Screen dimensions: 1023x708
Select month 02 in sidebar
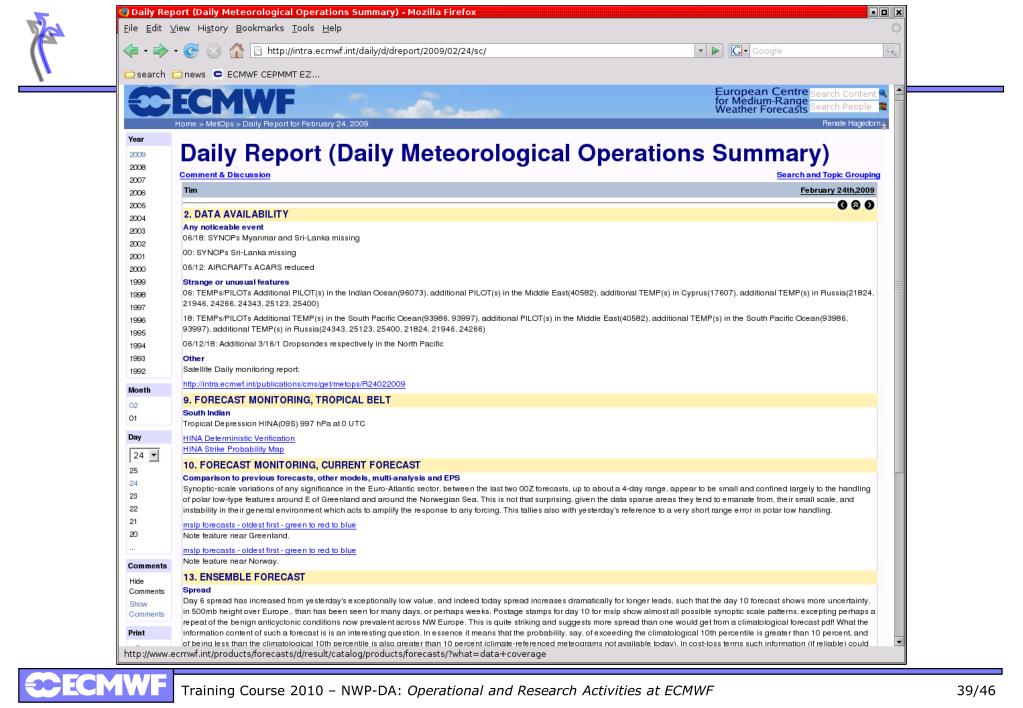133,405
